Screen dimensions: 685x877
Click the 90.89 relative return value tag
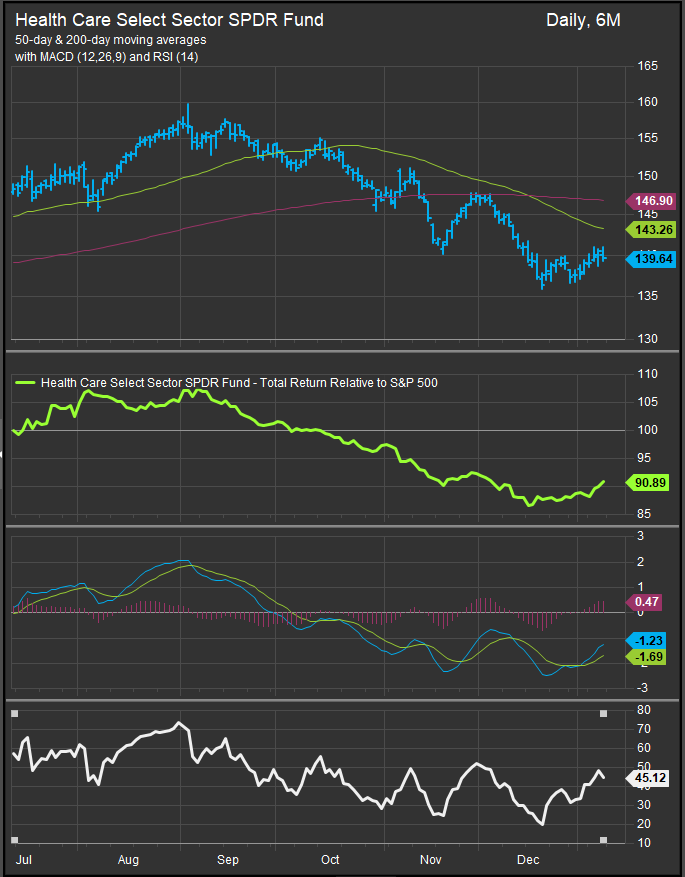[648, 482]
